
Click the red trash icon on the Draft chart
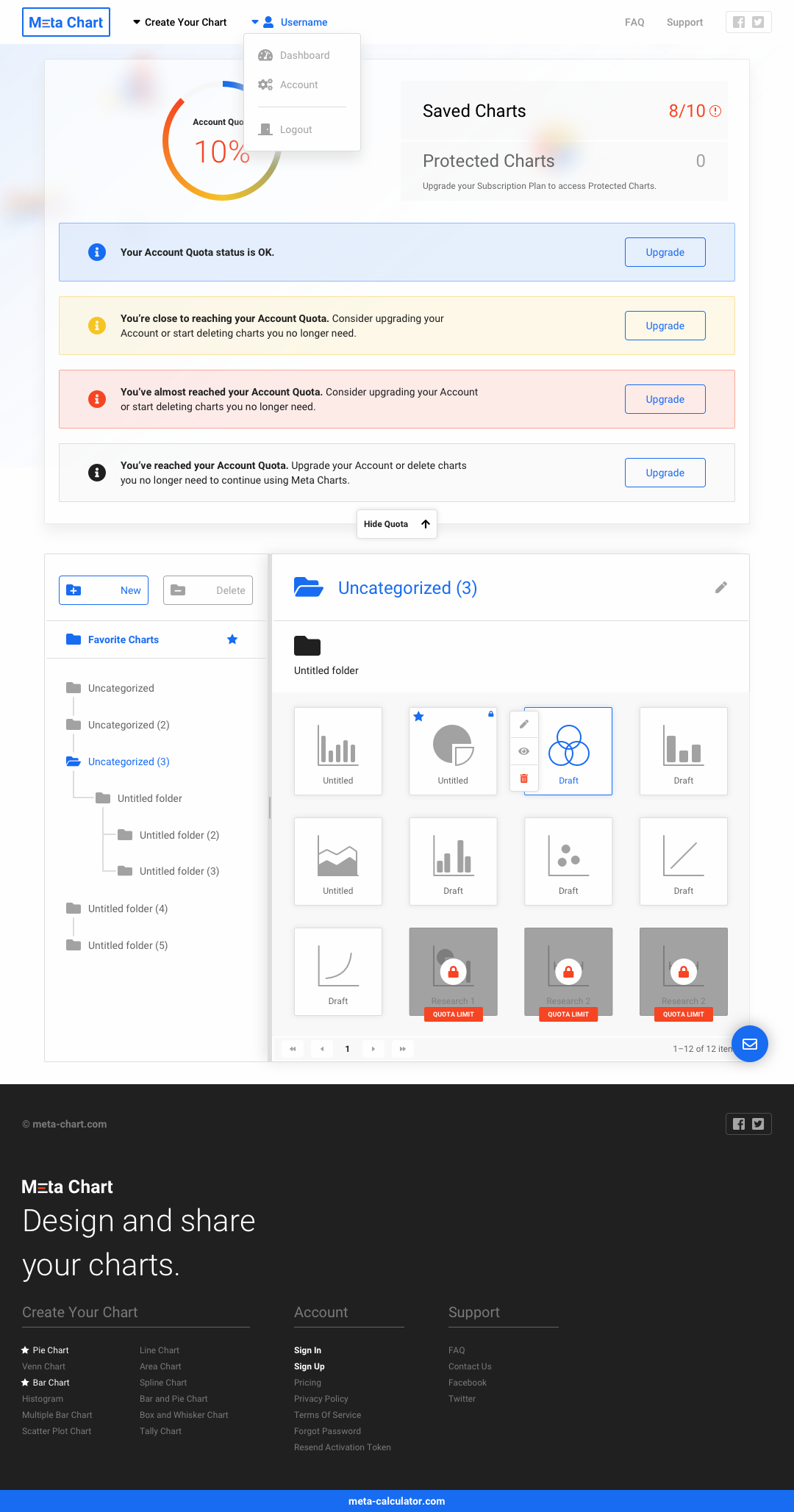pos(523,778)
